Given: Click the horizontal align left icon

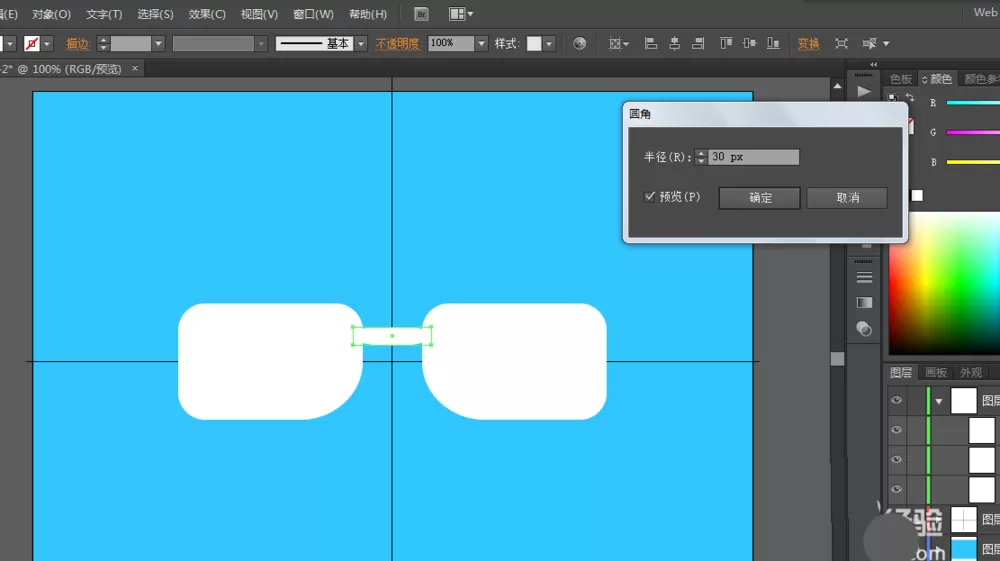Looking at the screenshot, I should [651, 43].
